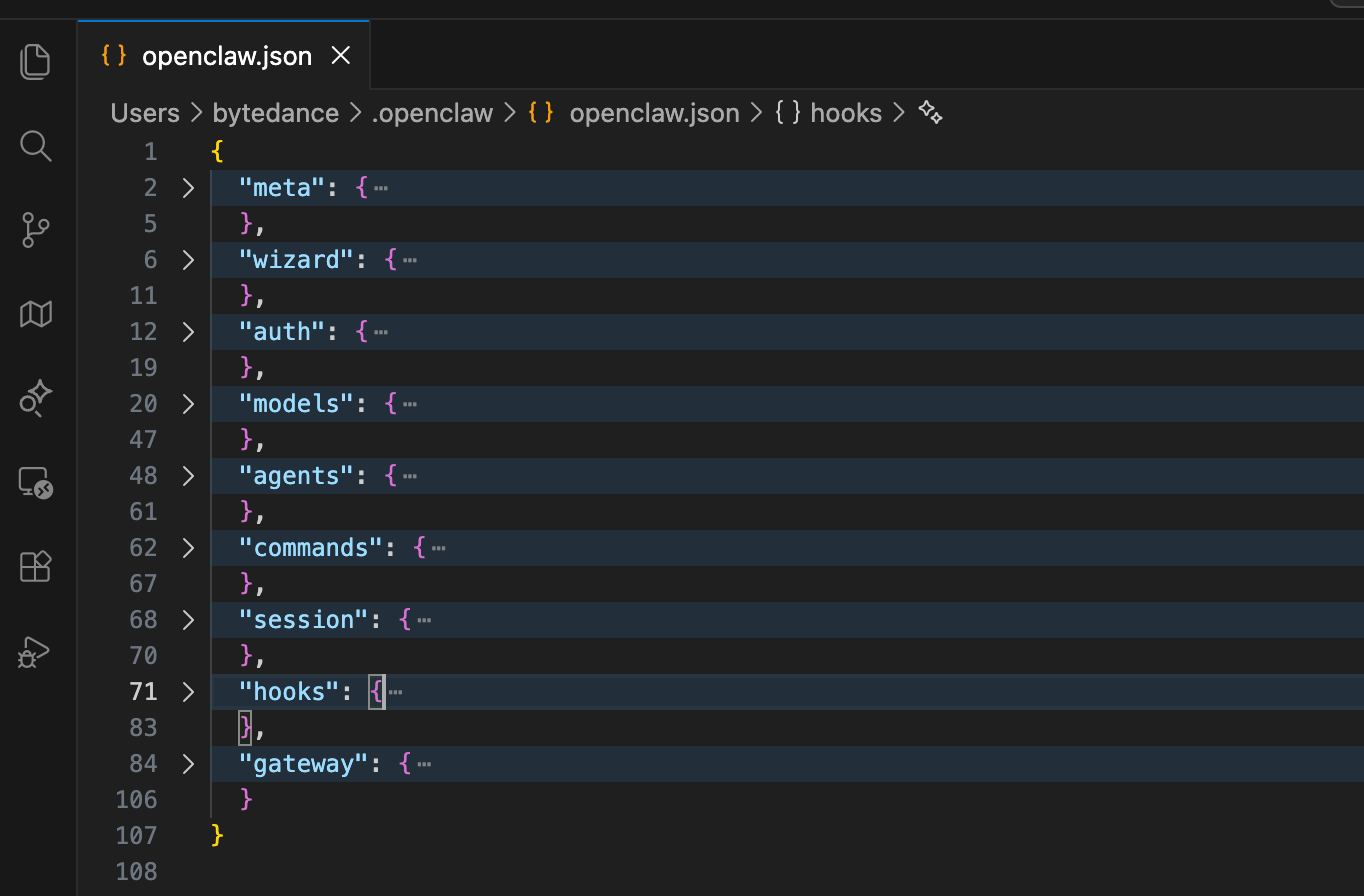Close the openclaw.json tab
This screenshot has width=1364, height=896.
tap(341, 55)
